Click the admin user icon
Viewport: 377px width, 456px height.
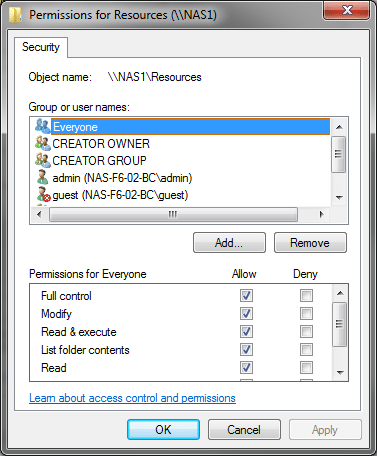pyautogui.click(x=42, y=177)
